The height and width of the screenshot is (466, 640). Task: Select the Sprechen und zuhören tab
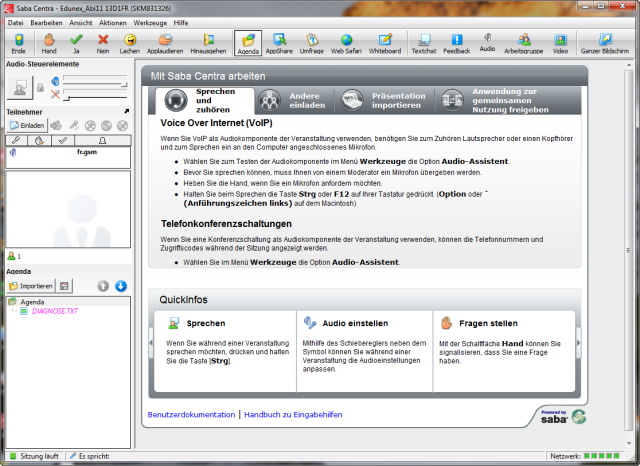coord(204,100)
